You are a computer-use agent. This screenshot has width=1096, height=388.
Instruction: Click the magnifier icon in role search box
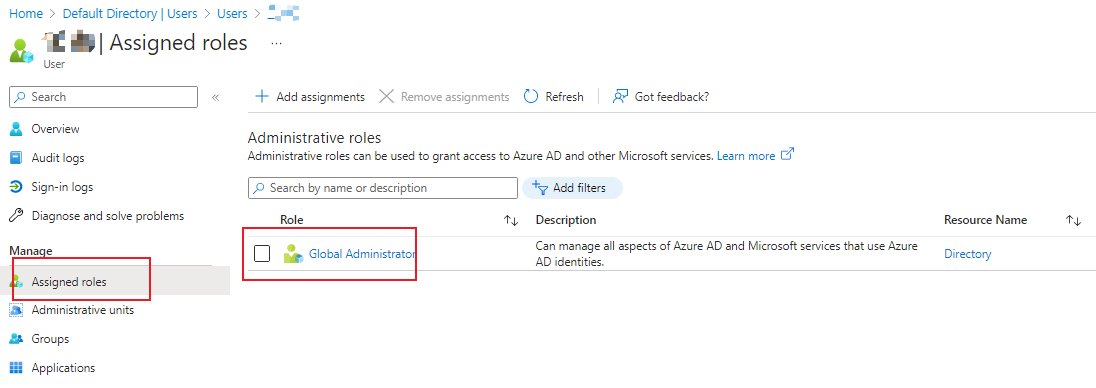click(259, 188)
